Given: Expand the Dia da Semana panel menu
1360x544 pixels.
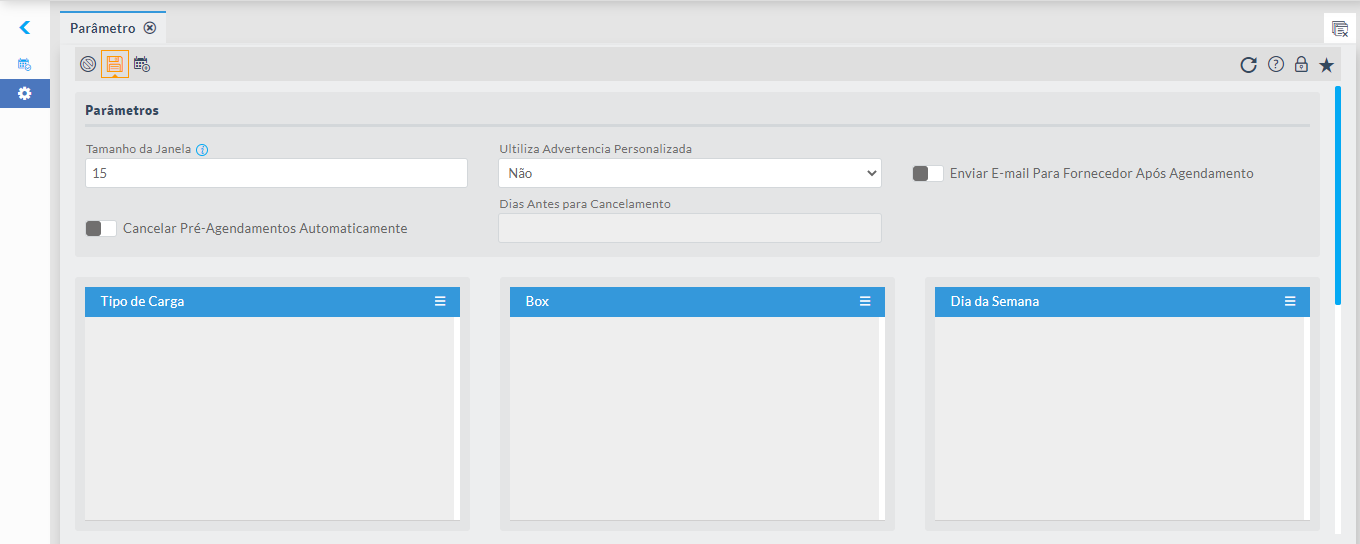Looking at the screenshot, I should (1290, 301).
